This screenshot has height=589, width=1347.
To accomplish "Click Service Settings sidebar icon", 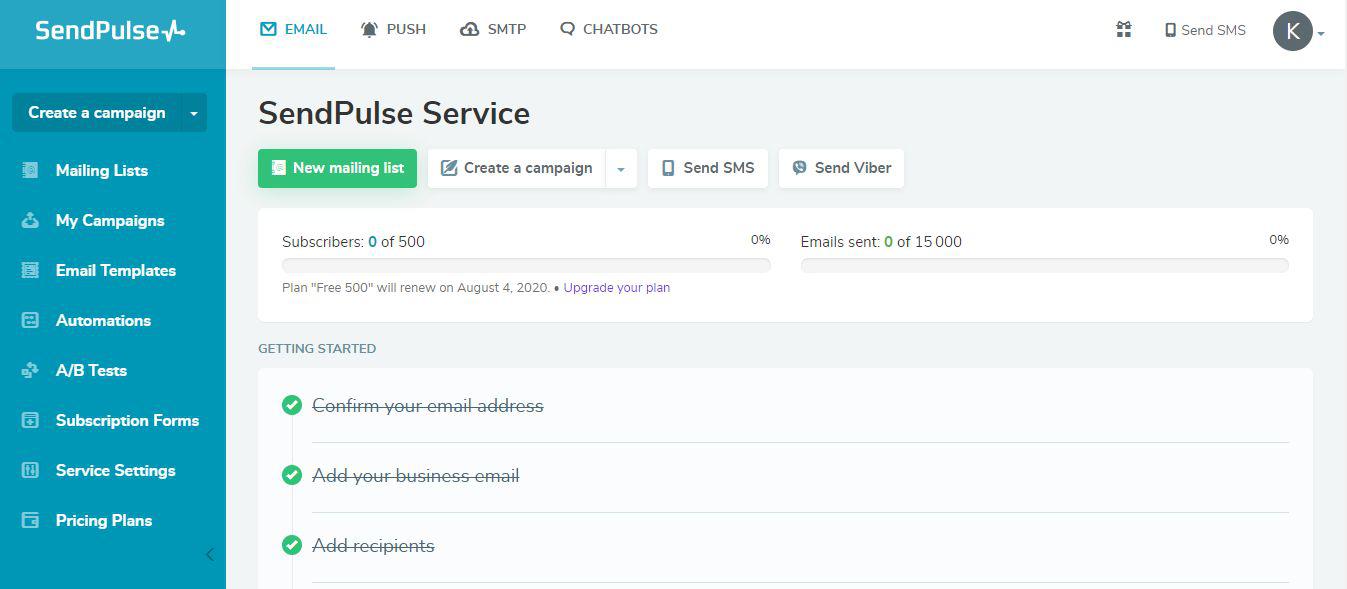I will 30,470.
